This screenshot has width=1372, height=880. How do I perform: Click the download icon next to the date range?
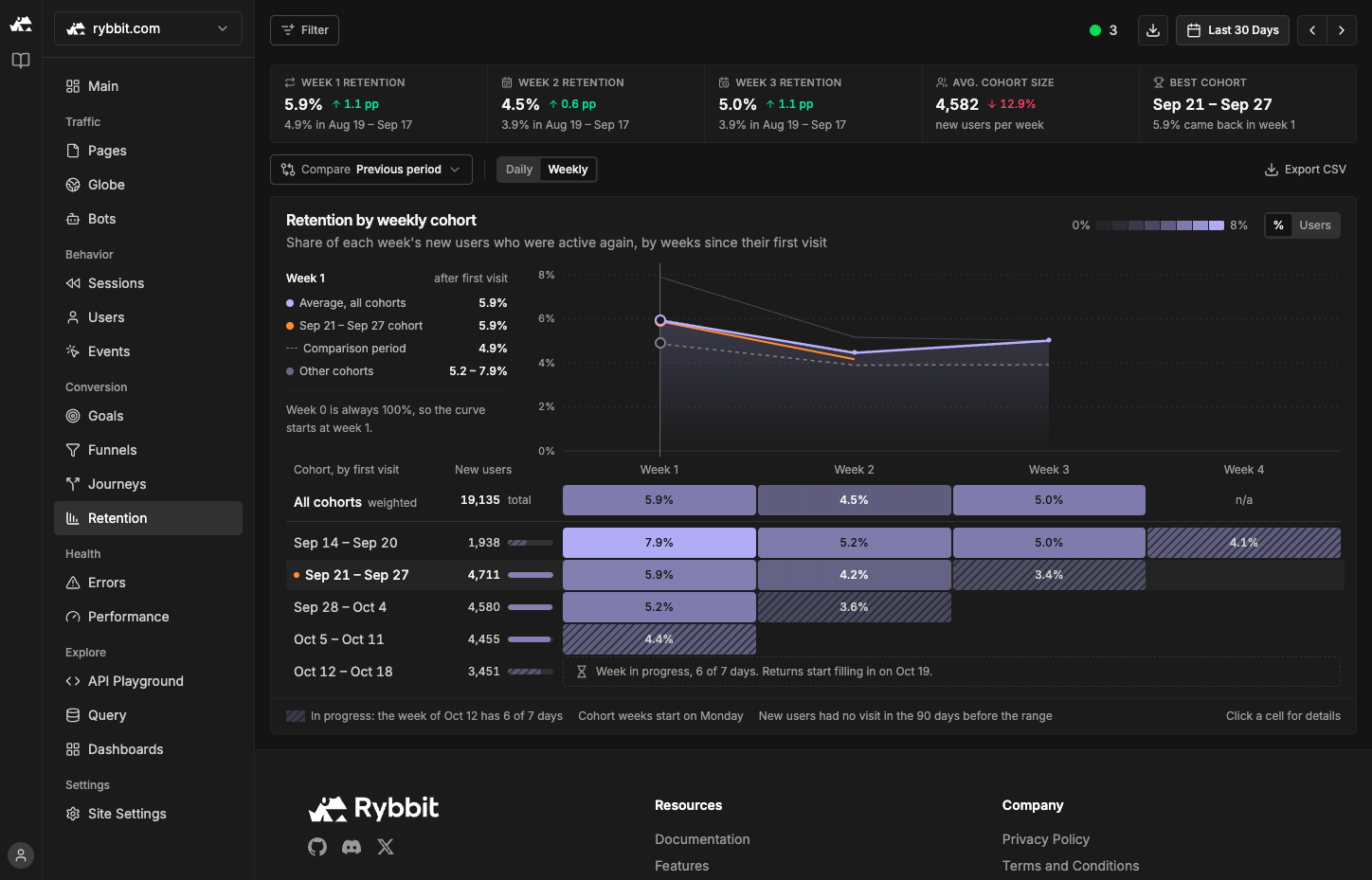(1152, 30)
